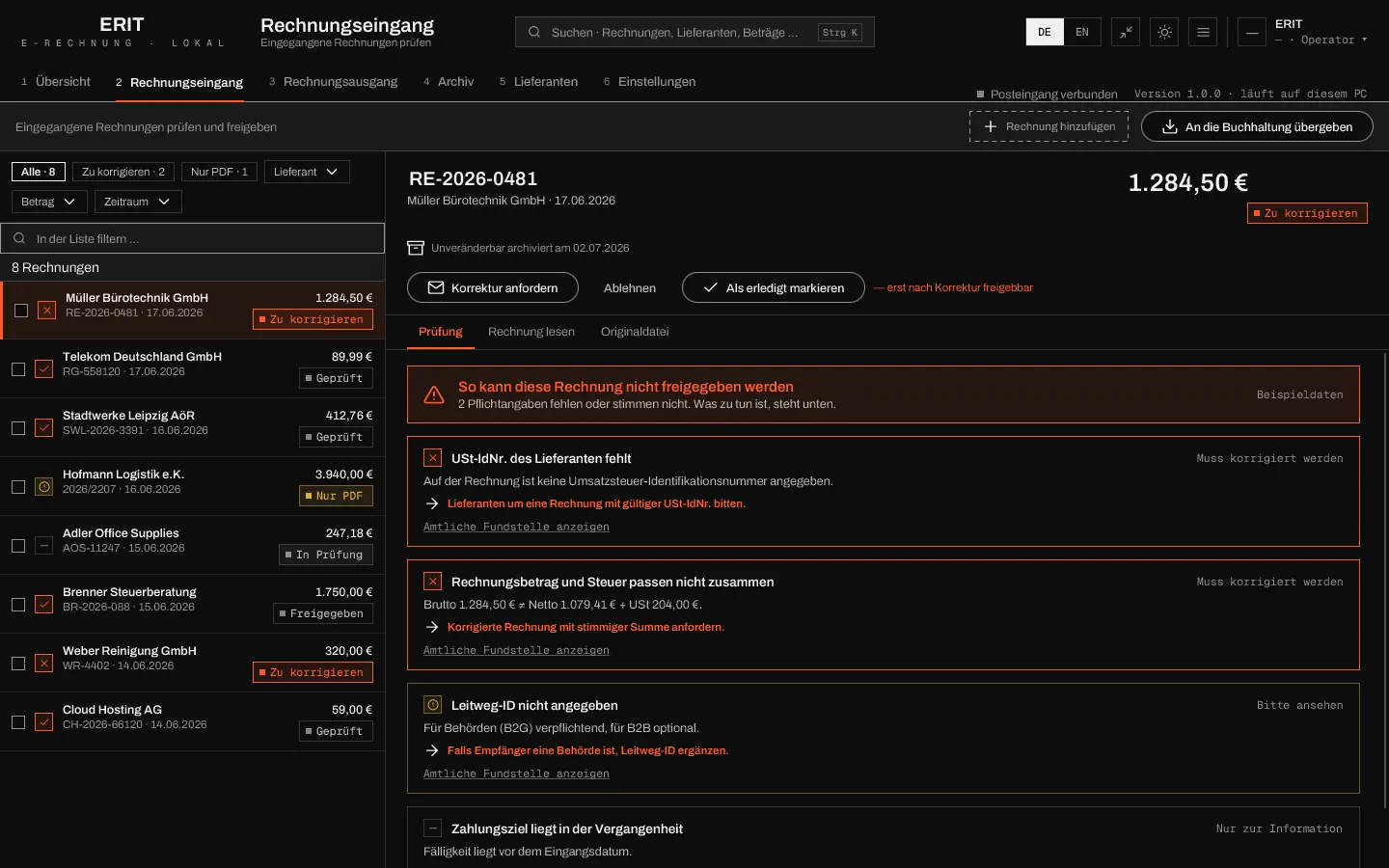Open the Lieferant filter dropdown
This screenshot has width=1389, height=868.
coord(307,172)
